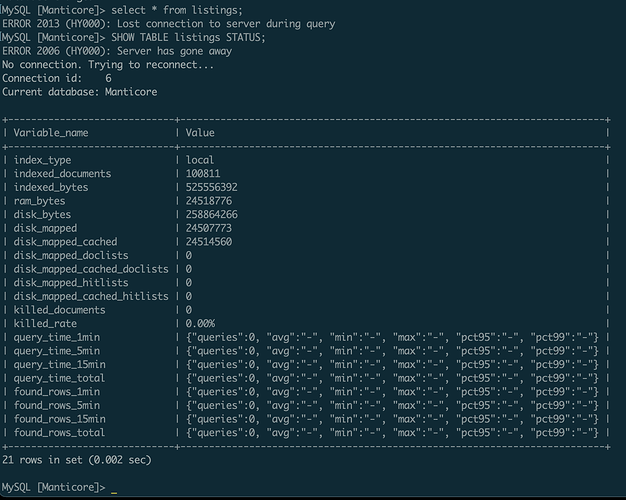
Task: Click the 'Current database: Manticore' line
Action: (x=79, y=92)
